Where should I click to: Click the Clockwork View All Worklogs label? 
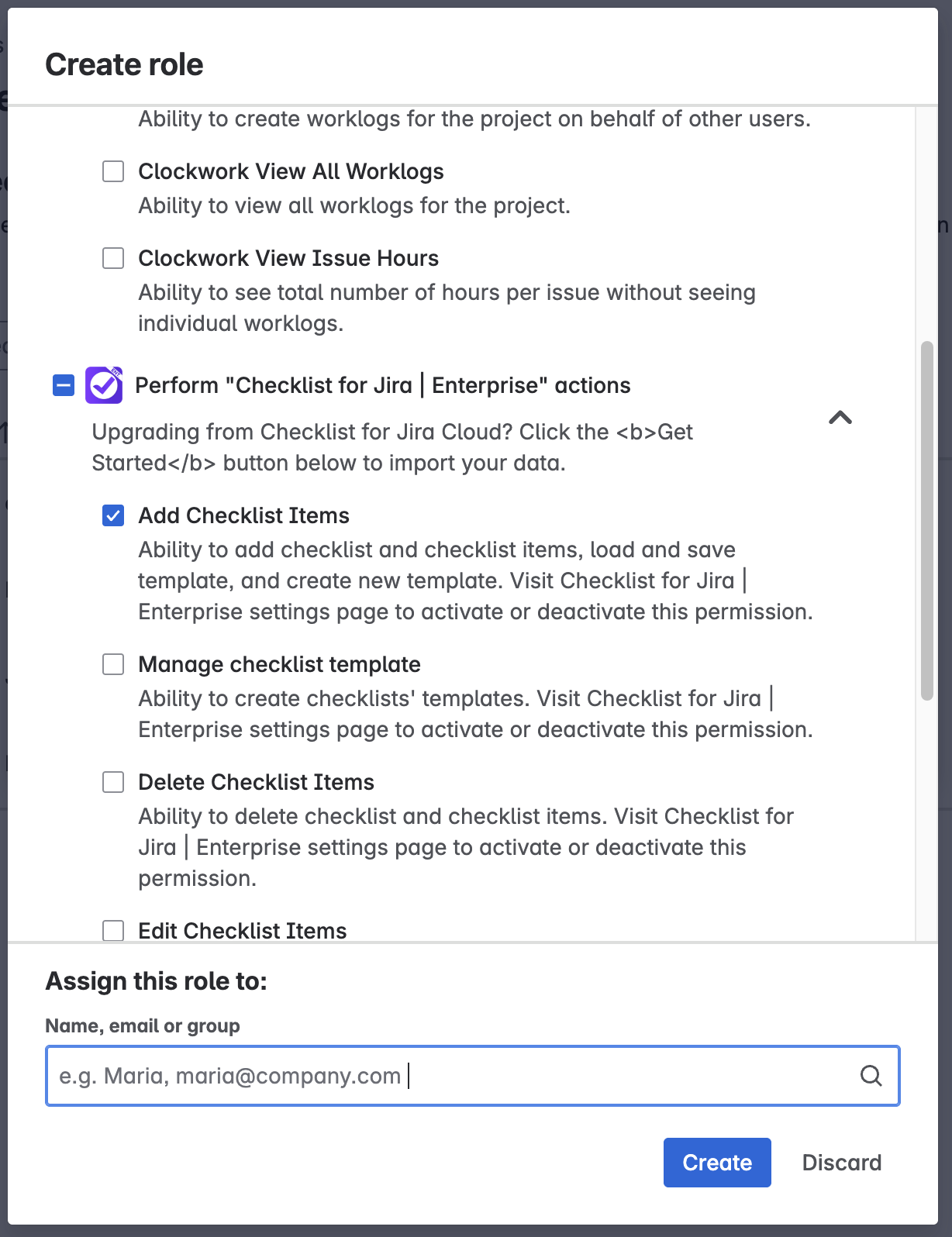tap(291, 171)
